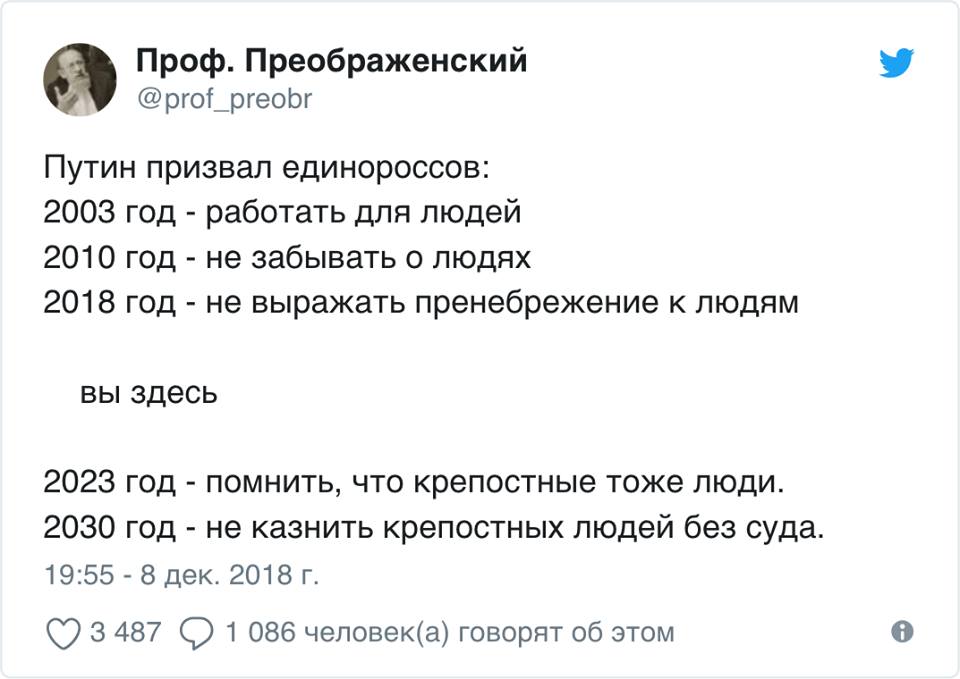Click the reply count number 1 086
The width and height of the screenshot is (960, 679).
tap(261, 632)
